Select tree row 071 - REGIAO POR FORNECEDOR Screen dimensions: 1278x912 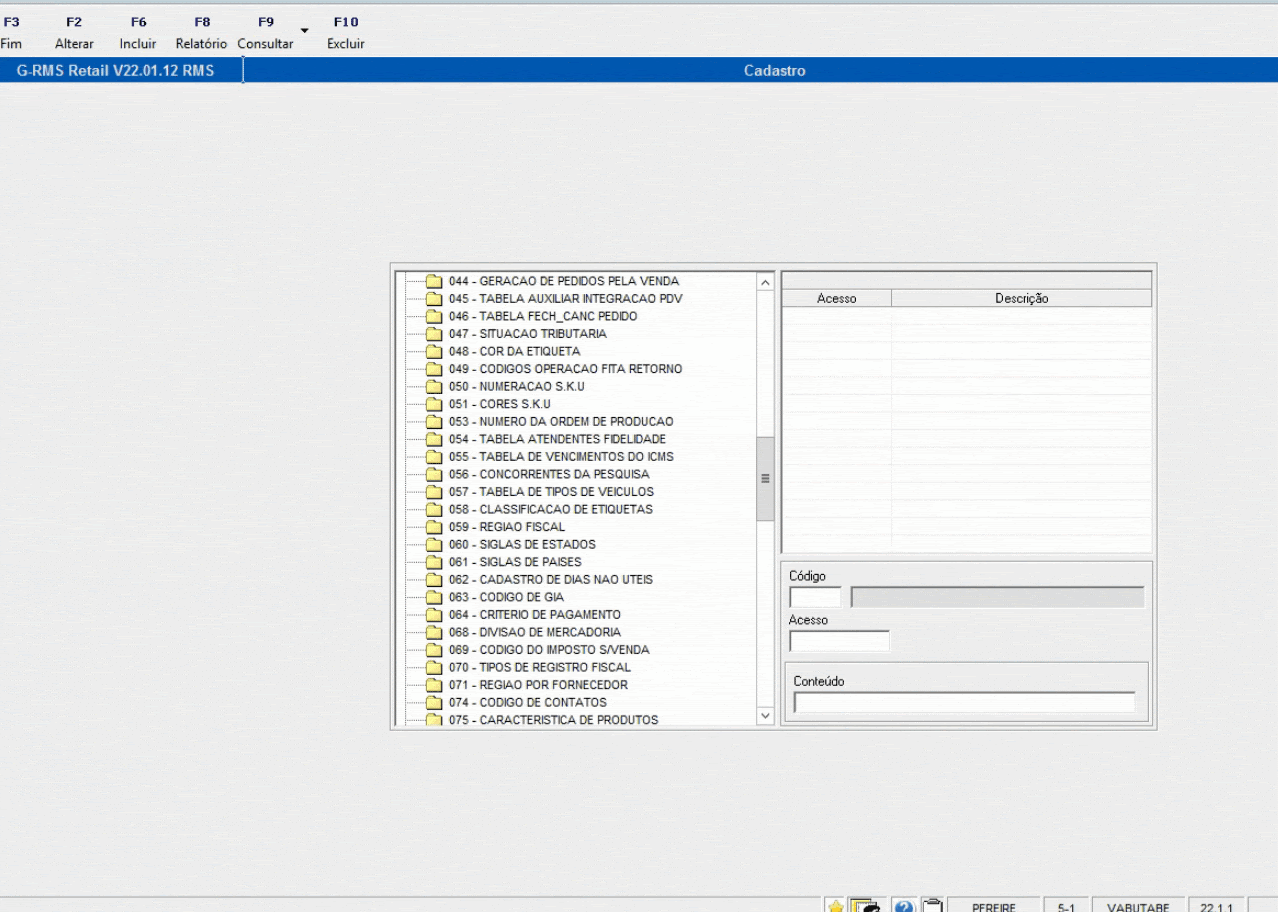pos(538,685)
